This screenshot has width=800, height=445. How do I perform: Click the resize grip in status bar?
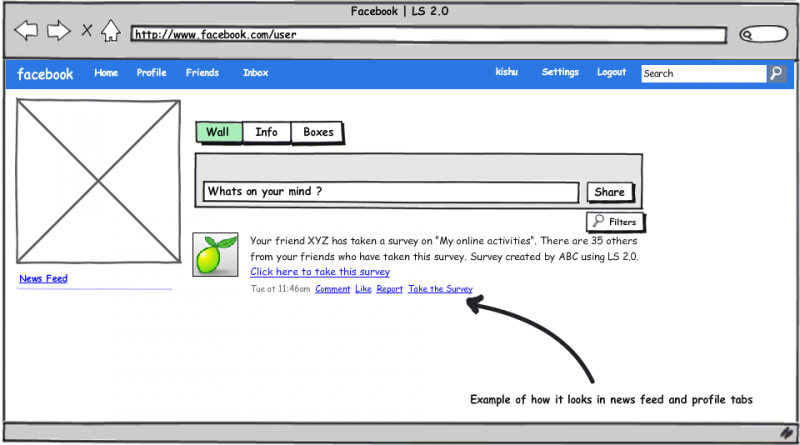(x=787, y=433)
